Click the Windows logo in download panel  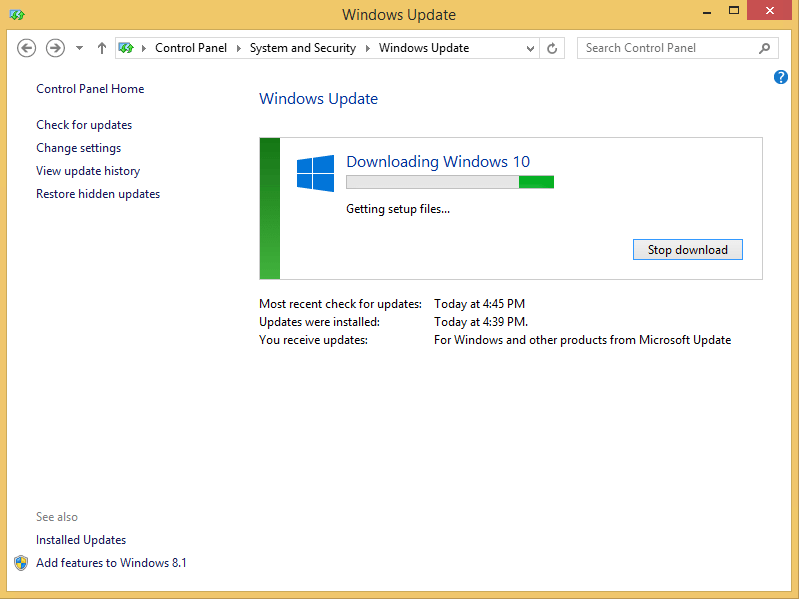click(x=315, y=173)
